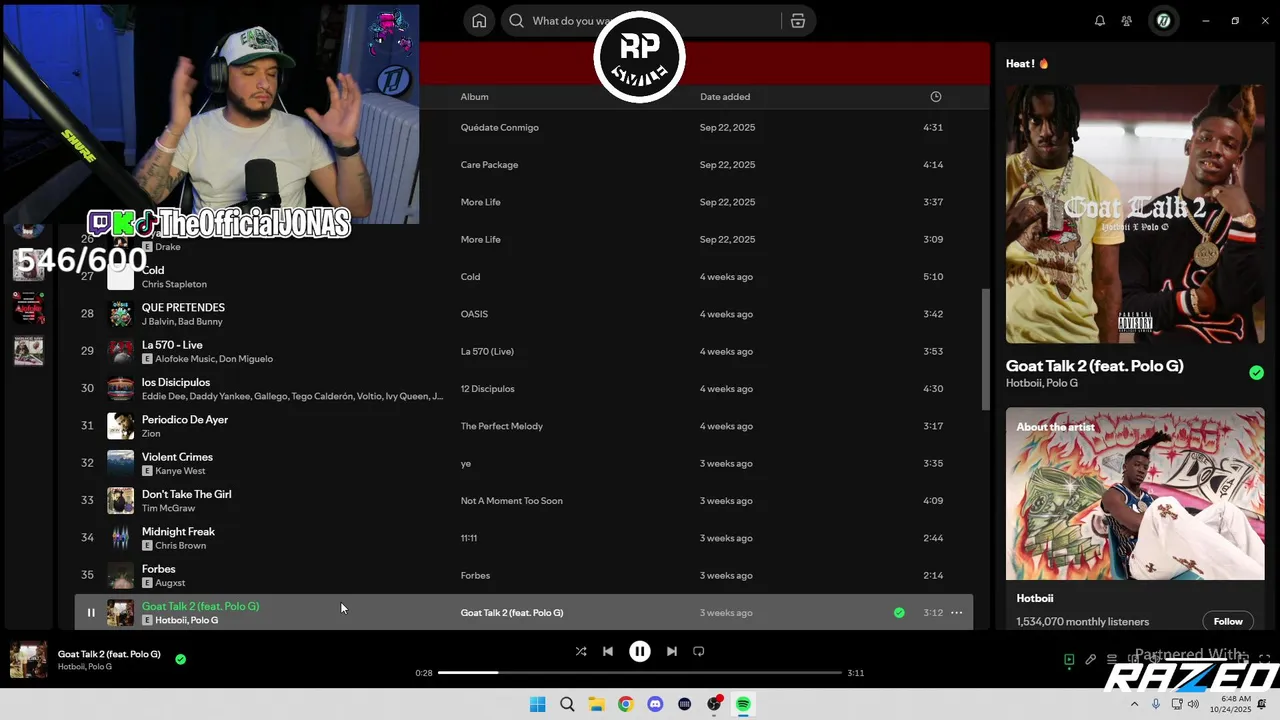Open Friend Activity icon
Screen dimensions: 1280x720
coord(1127,21)
